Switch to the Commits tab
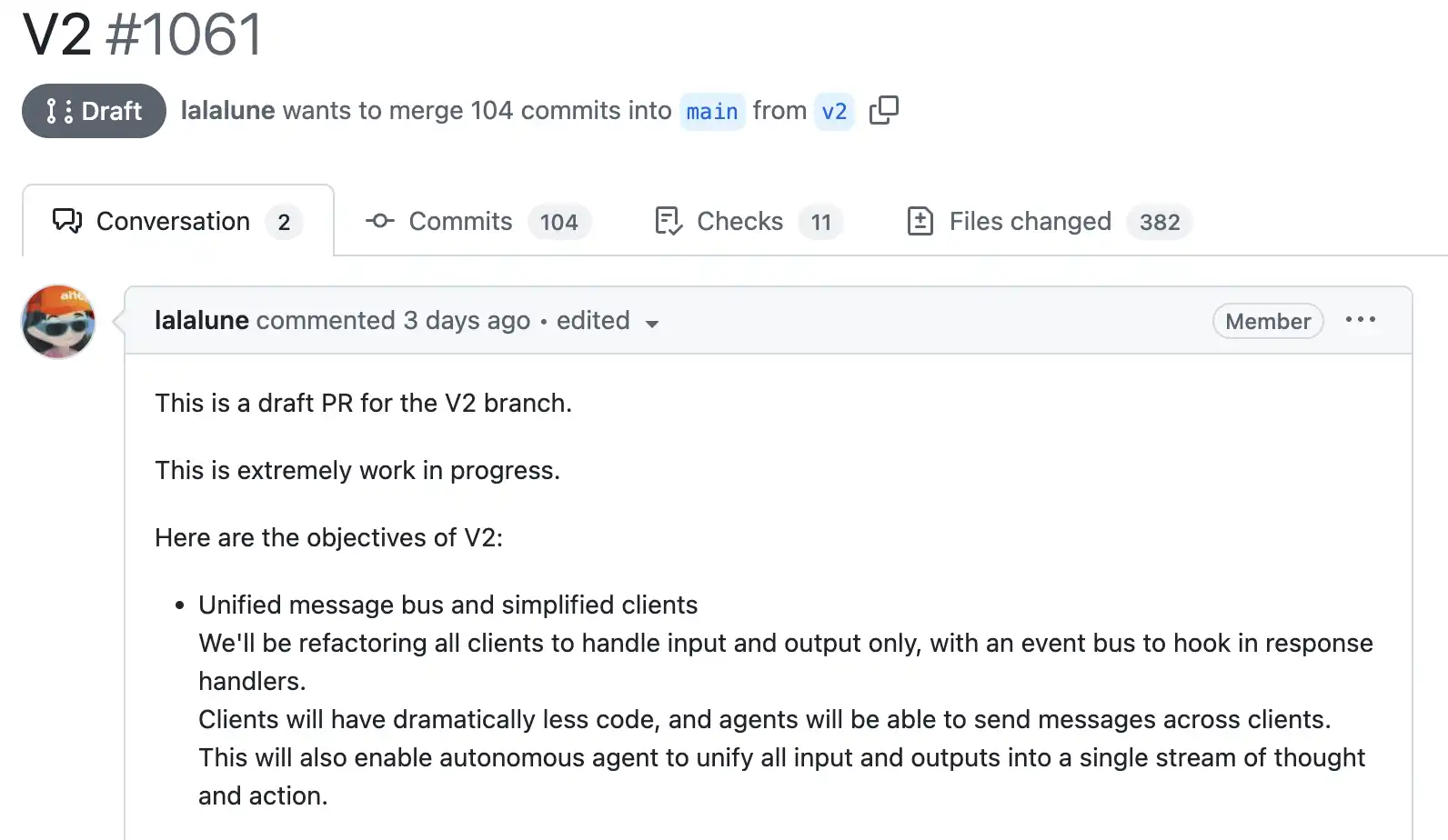 (460, 221)
